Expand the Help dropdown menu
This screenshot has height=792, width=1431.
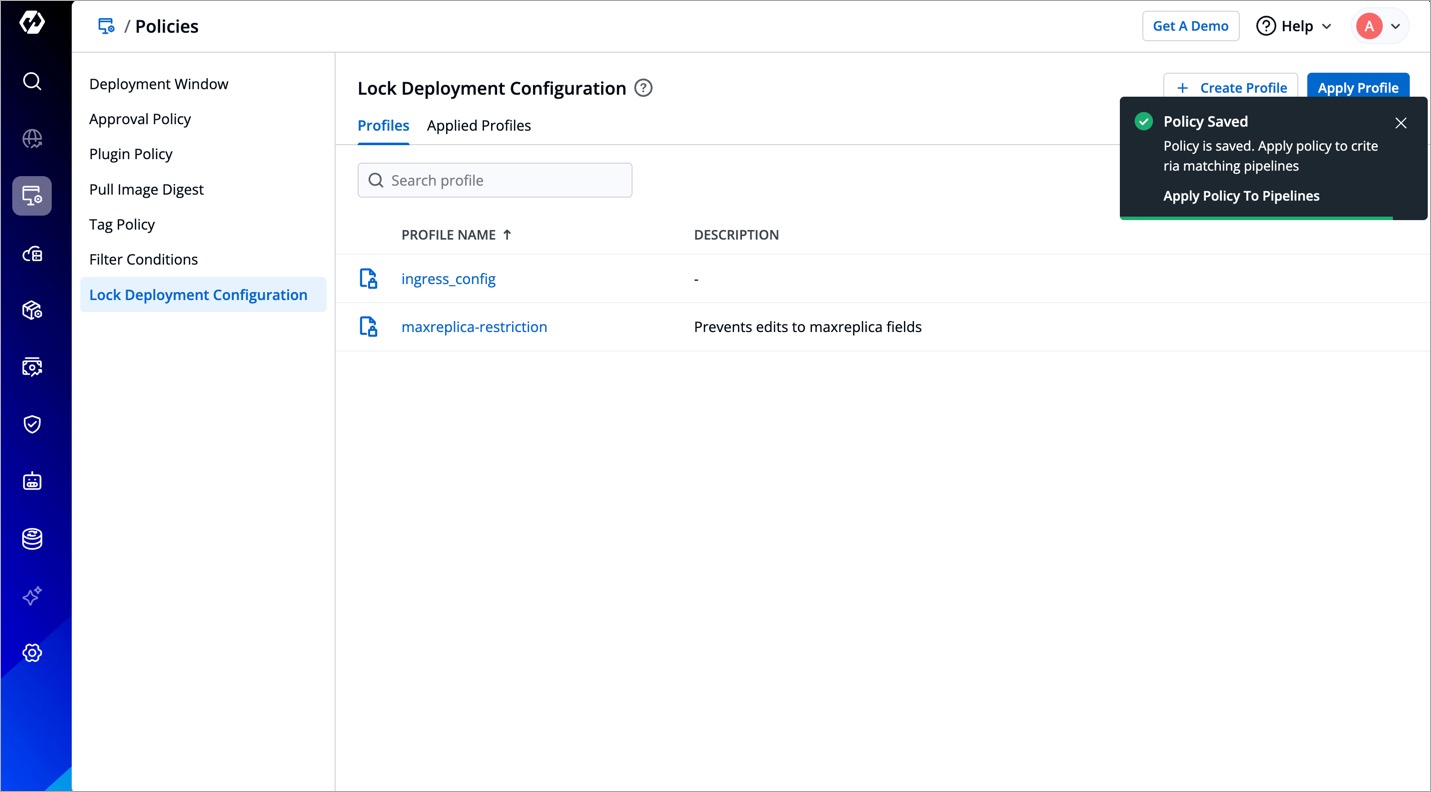(1294, 26)
